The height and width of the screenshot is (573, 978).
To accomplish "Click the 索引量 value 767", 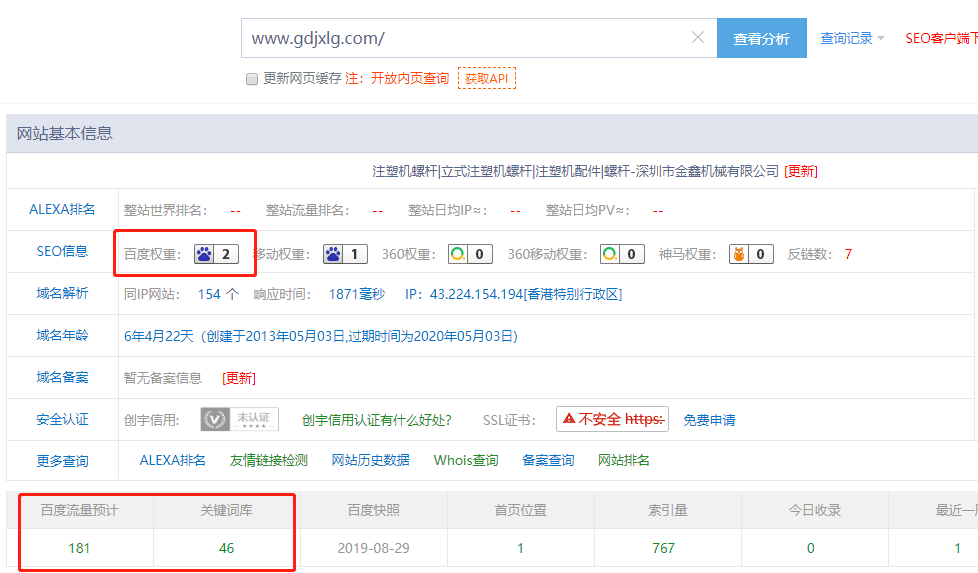I will click(x=664, y=548).
